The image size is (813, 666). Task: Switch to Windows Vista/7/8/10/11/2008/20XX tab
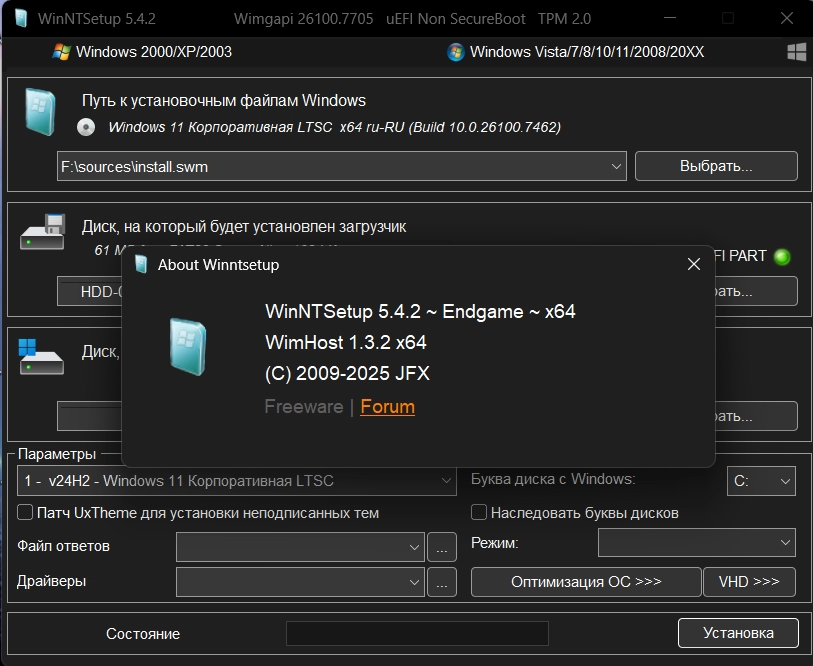coord(576,52)
